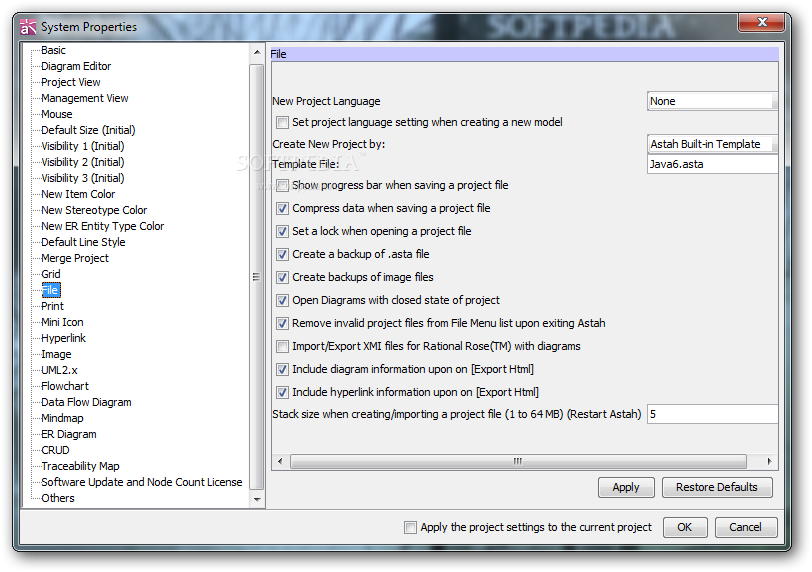Click the Cancel button
This screenshot has width=812, height=572.
(746, 527)
